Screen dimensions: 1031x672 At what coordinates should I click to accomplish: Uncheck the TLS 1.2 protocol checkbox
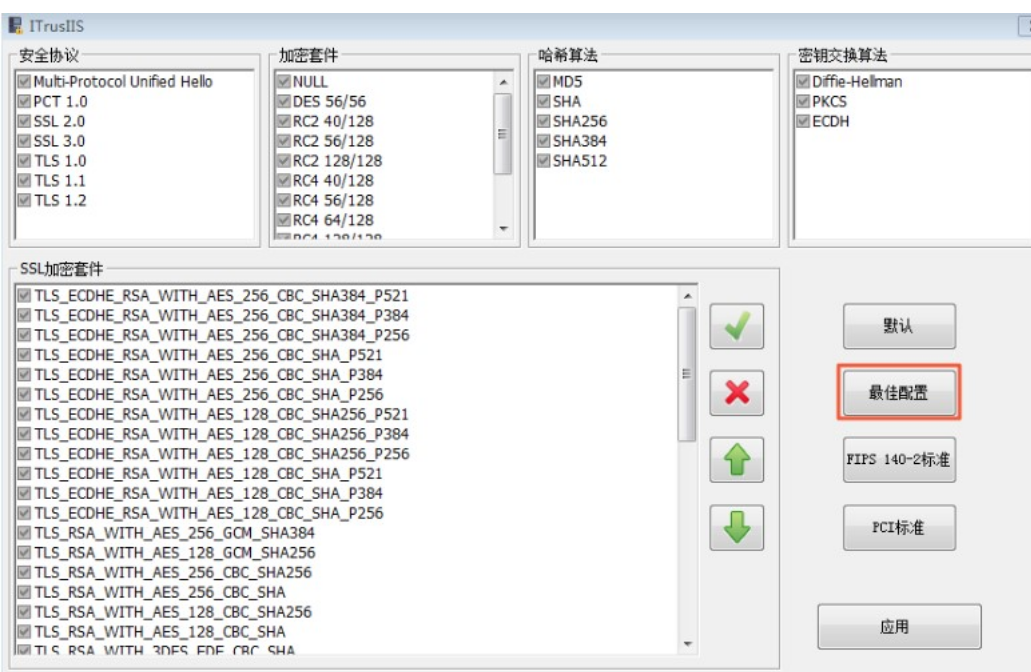pyautogui.click(x=25, y=200)
